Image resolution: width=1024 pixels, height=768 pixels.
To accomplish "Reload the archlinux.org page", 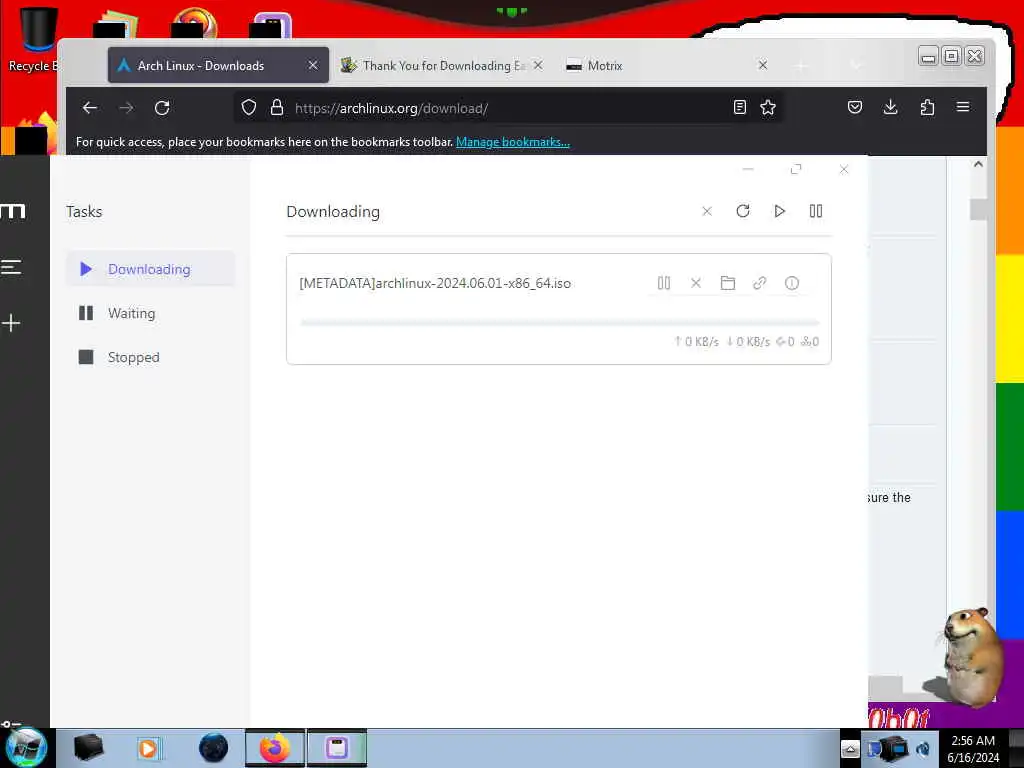I will pos(162,108).
